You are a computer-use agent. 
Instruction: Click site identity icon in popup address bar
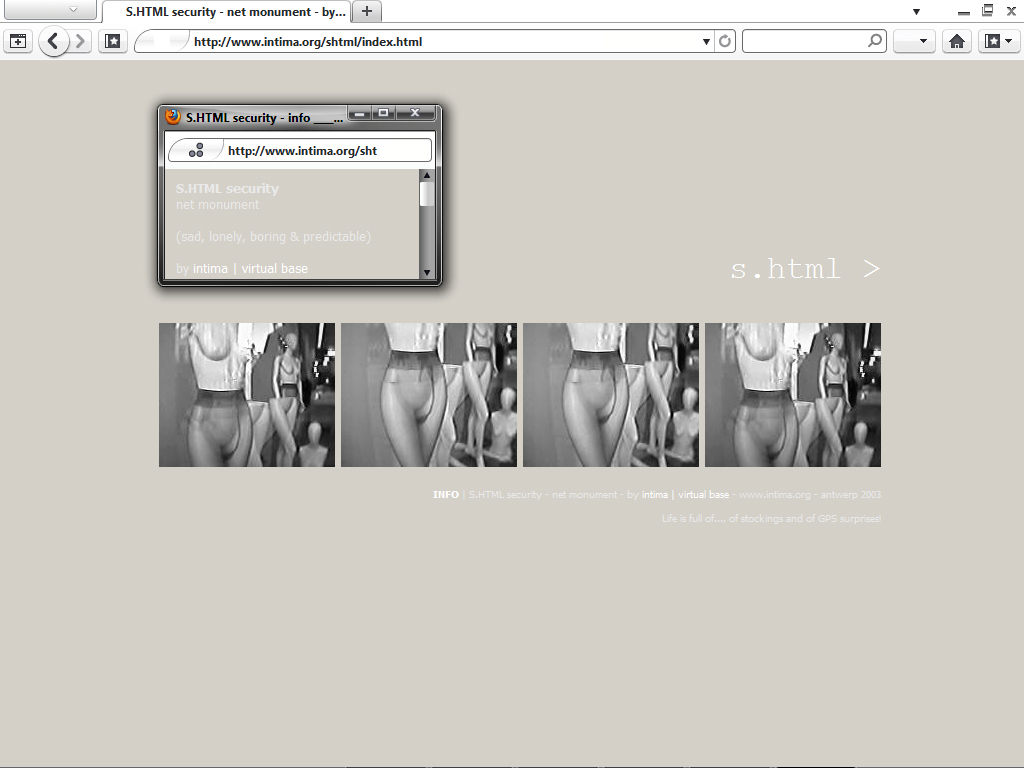pos(196,150)
